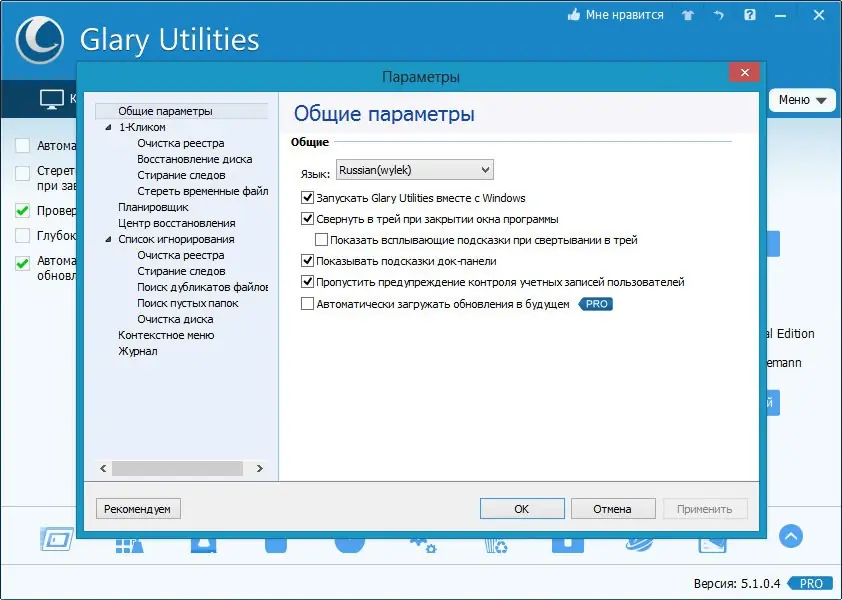The image size is (842, 600).
Task: Toggle the green-checked 'Провер' checkbox in main window
Action: pyautogui.click(x=23, y=210)
